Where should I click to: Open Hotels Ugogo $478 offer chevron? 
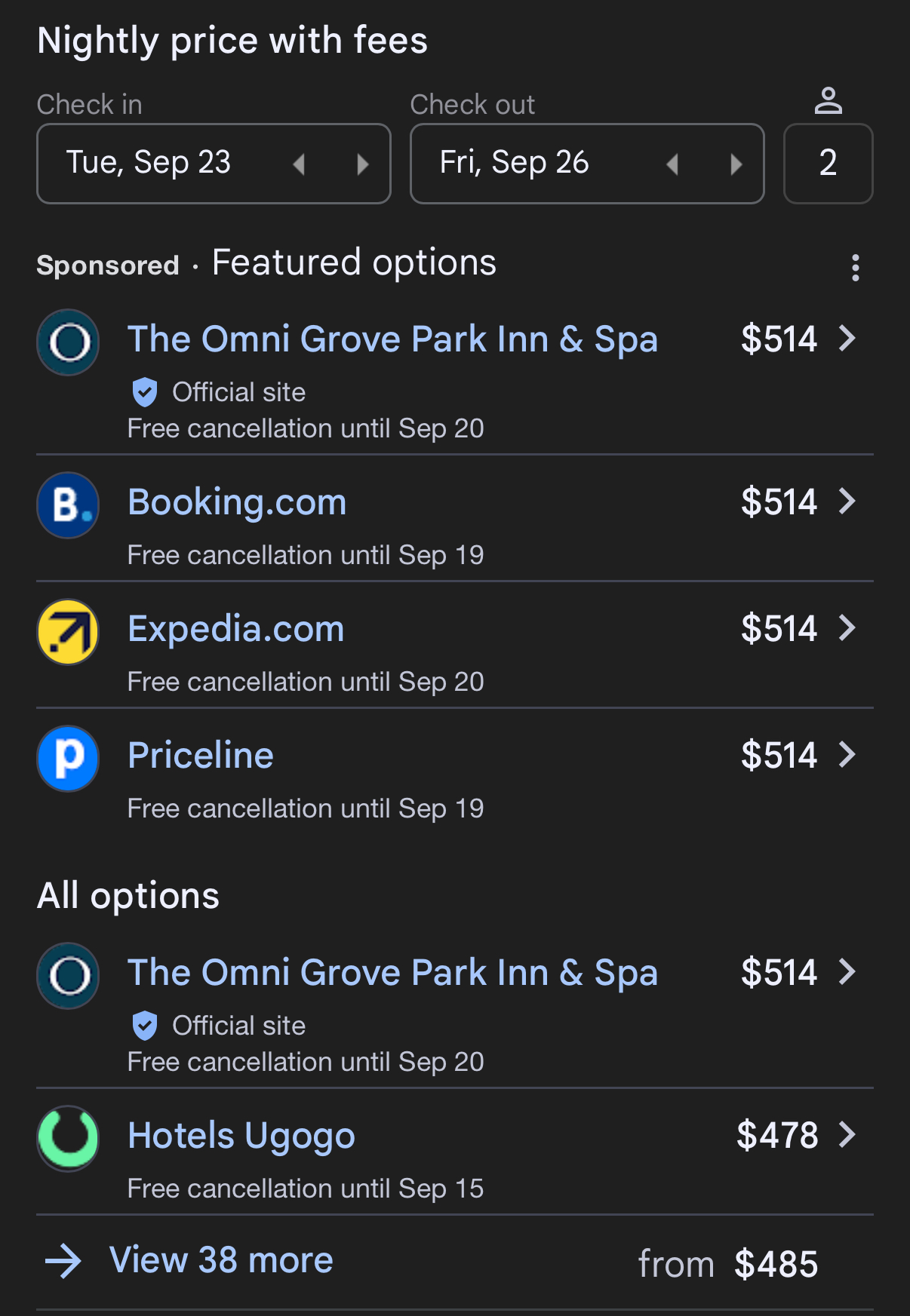(x=847, y=1134)
